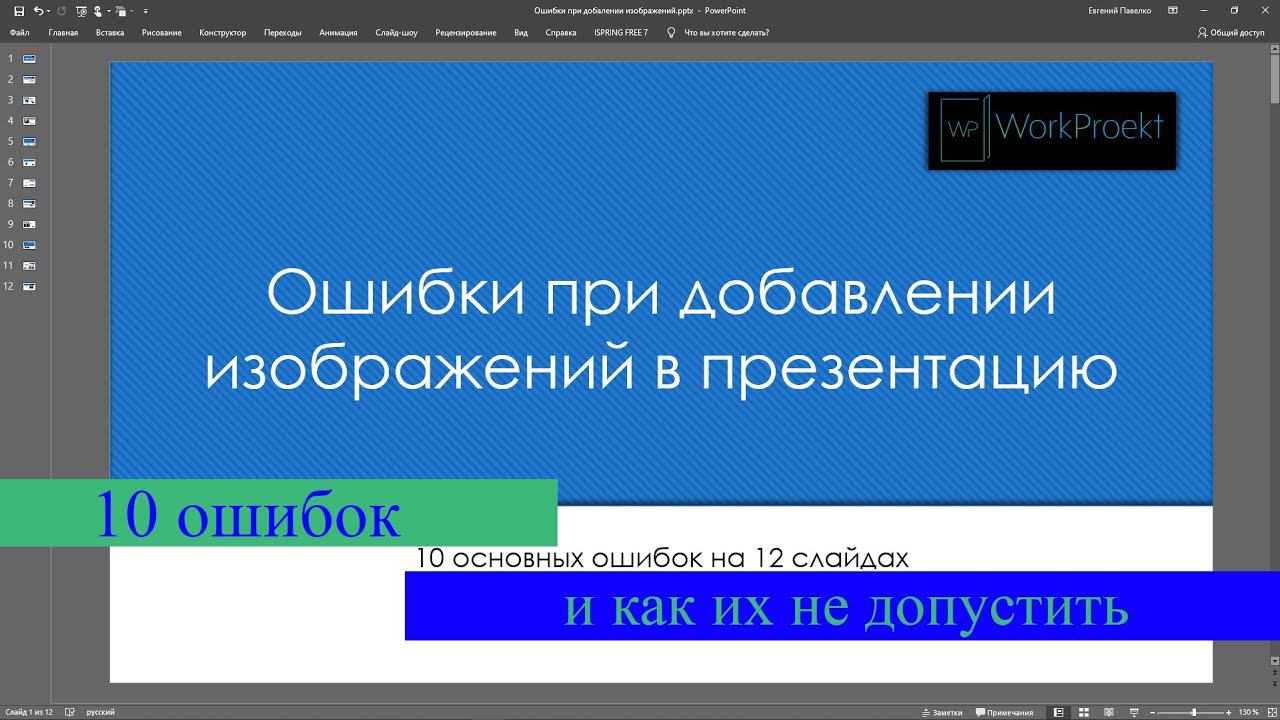Viewport: 1280px width, 720px height.
Task: Click the 130 % zoom level value
Action: click(x=1249, y=712)
